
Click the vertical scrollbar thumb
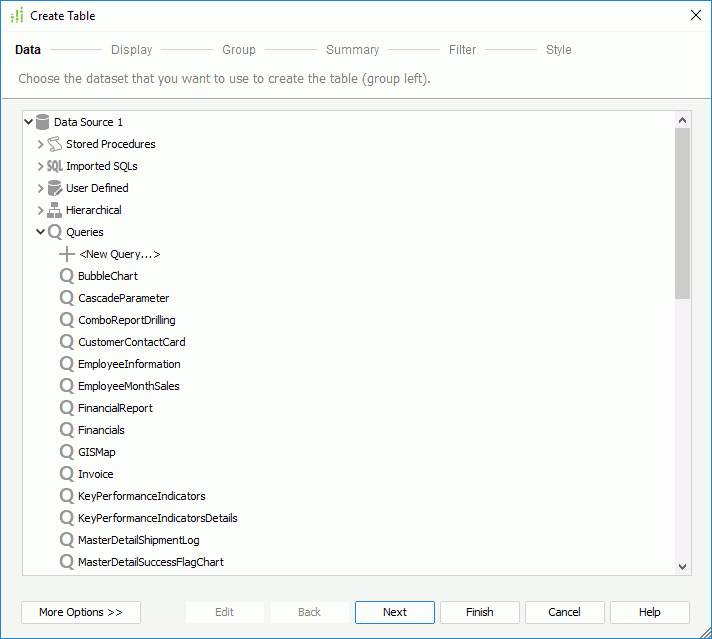tap(682, 213)
